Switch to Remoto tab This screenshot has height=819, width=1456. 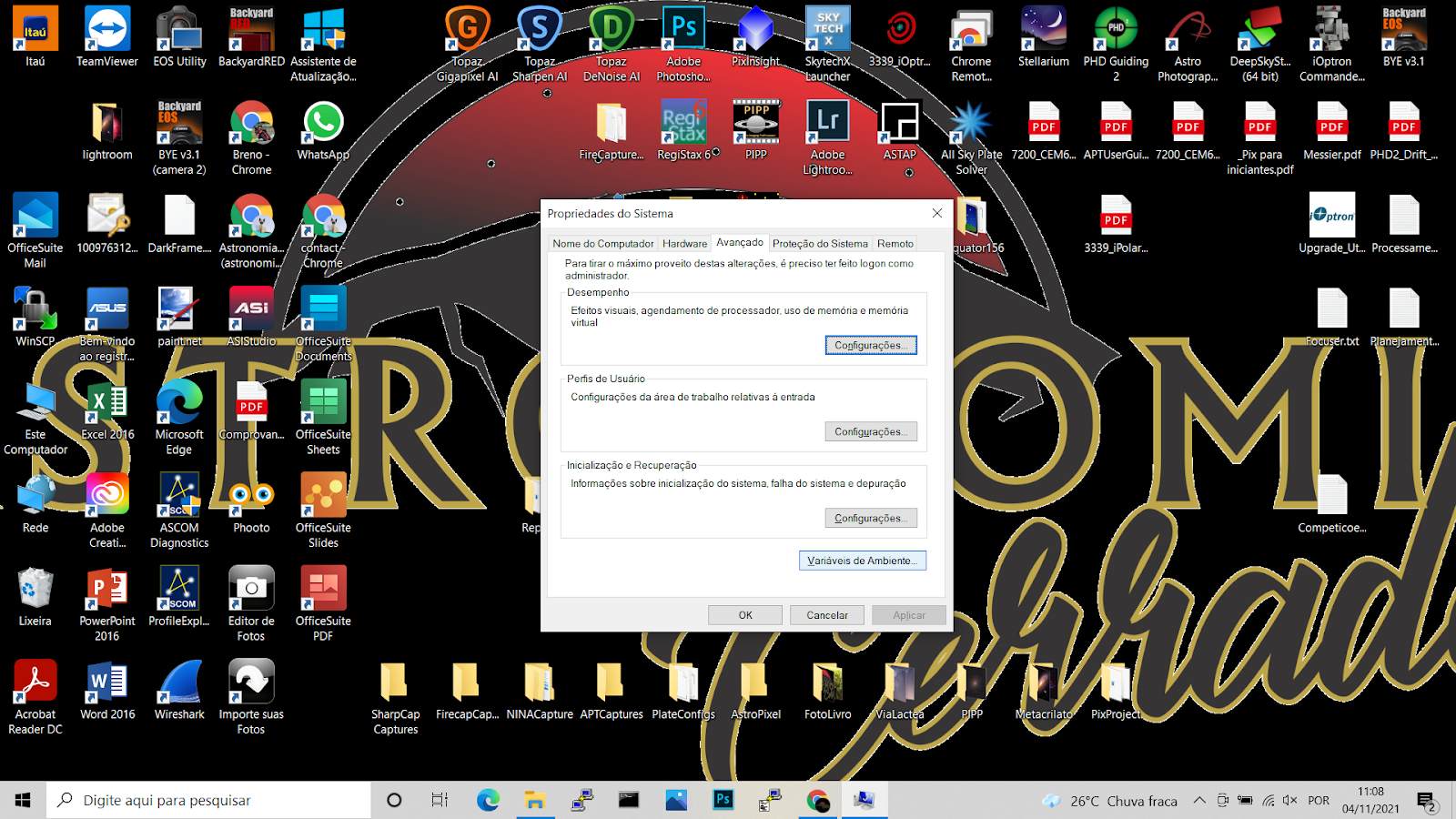pyautogui.click(x=895, y=244)
